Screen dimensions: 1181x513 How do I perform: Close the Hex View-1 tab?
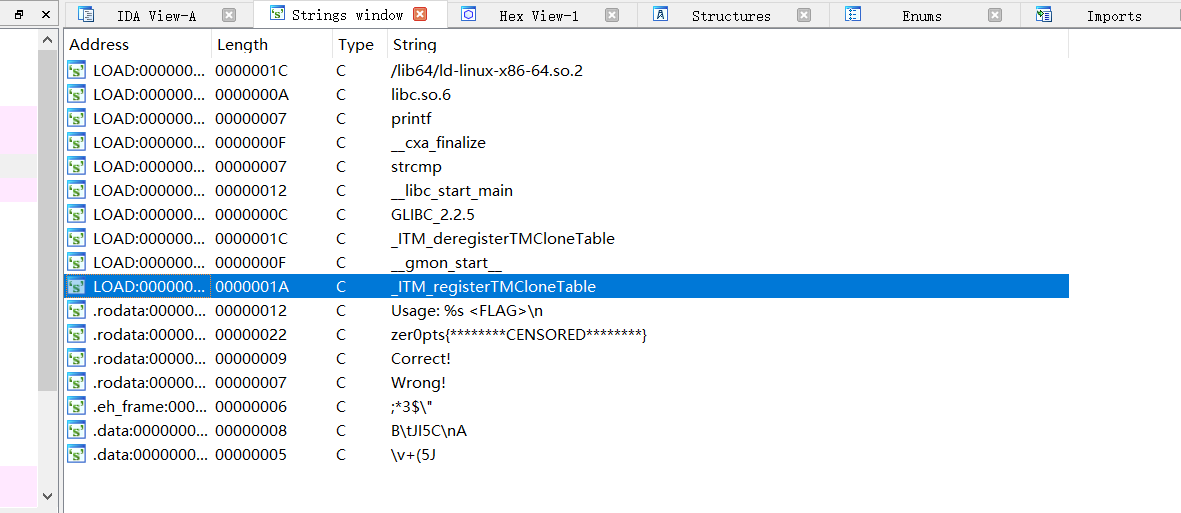click(612, 15)
